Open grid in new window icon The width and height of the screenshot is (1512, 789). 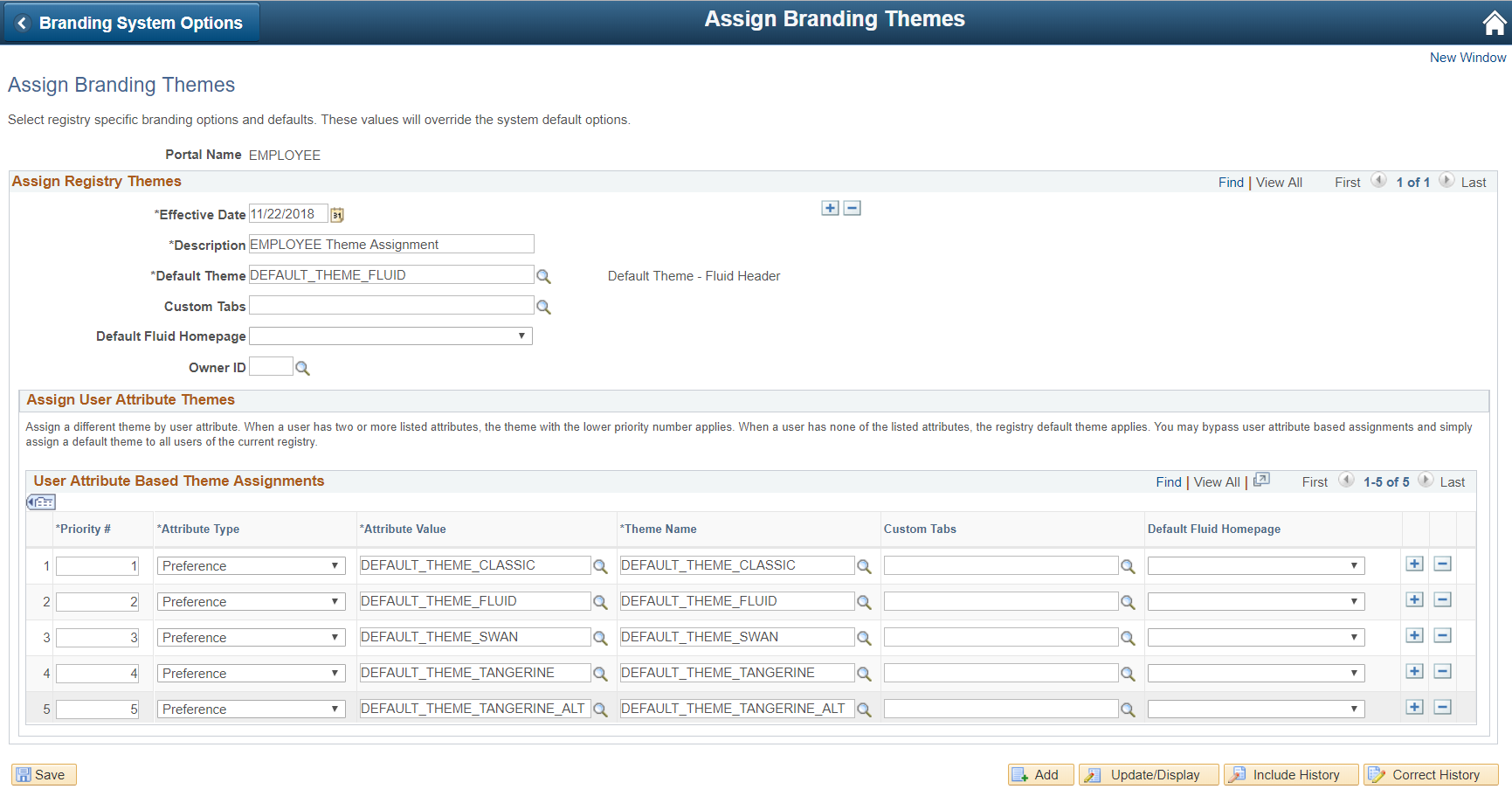click(1261, 480)
